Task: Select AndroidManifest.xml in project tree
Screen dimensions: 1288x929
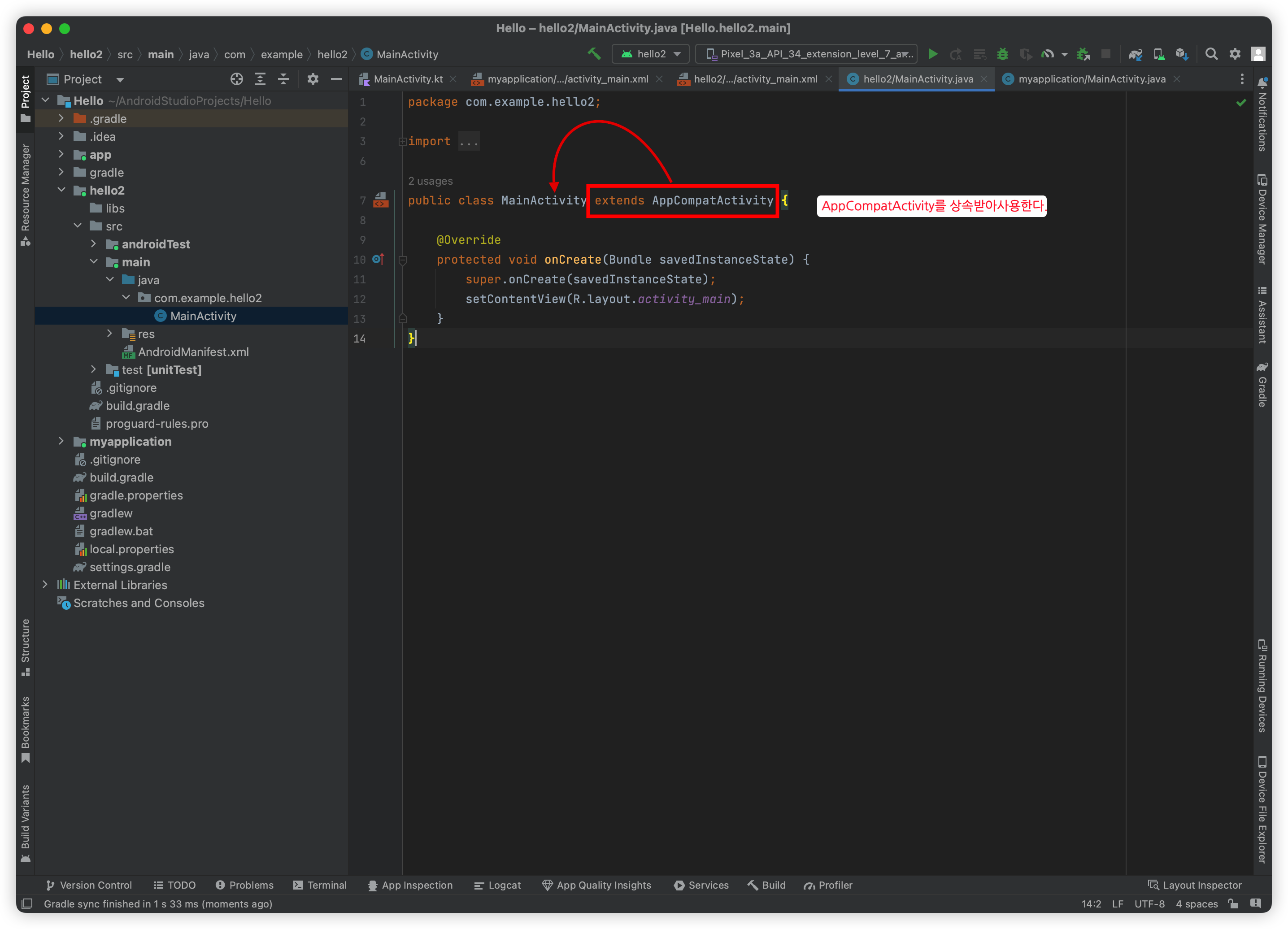Action: point(193,352)
